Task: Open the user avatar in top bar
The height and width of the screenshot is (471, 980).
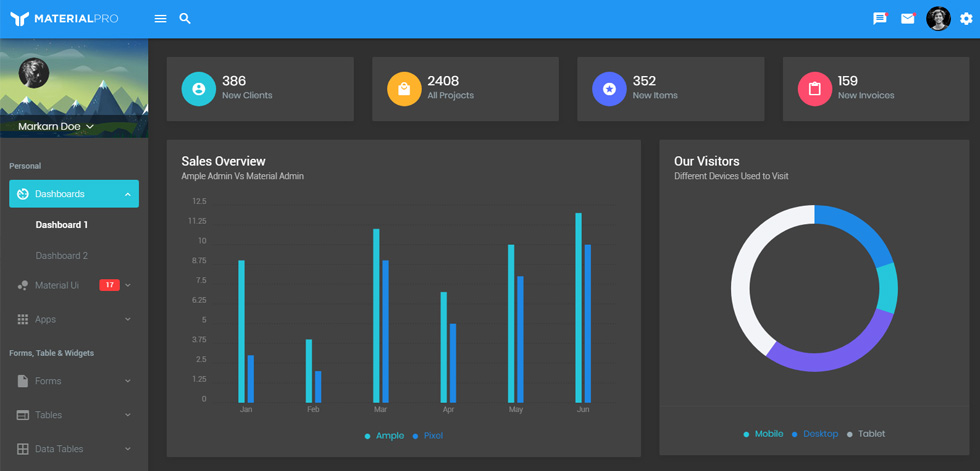Action: 938,19
